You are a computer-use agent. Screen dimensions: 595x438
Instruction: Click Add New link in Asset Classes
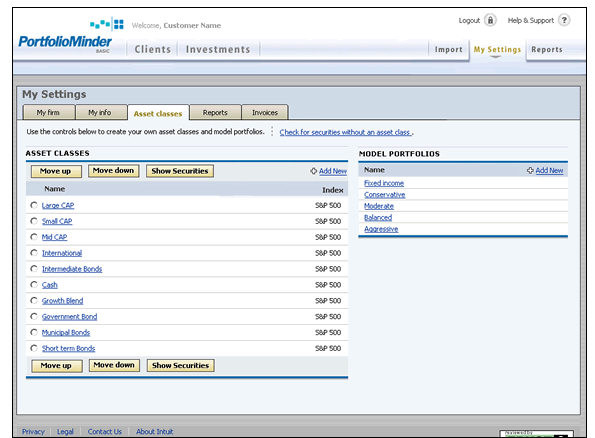[x=333, y=171]
